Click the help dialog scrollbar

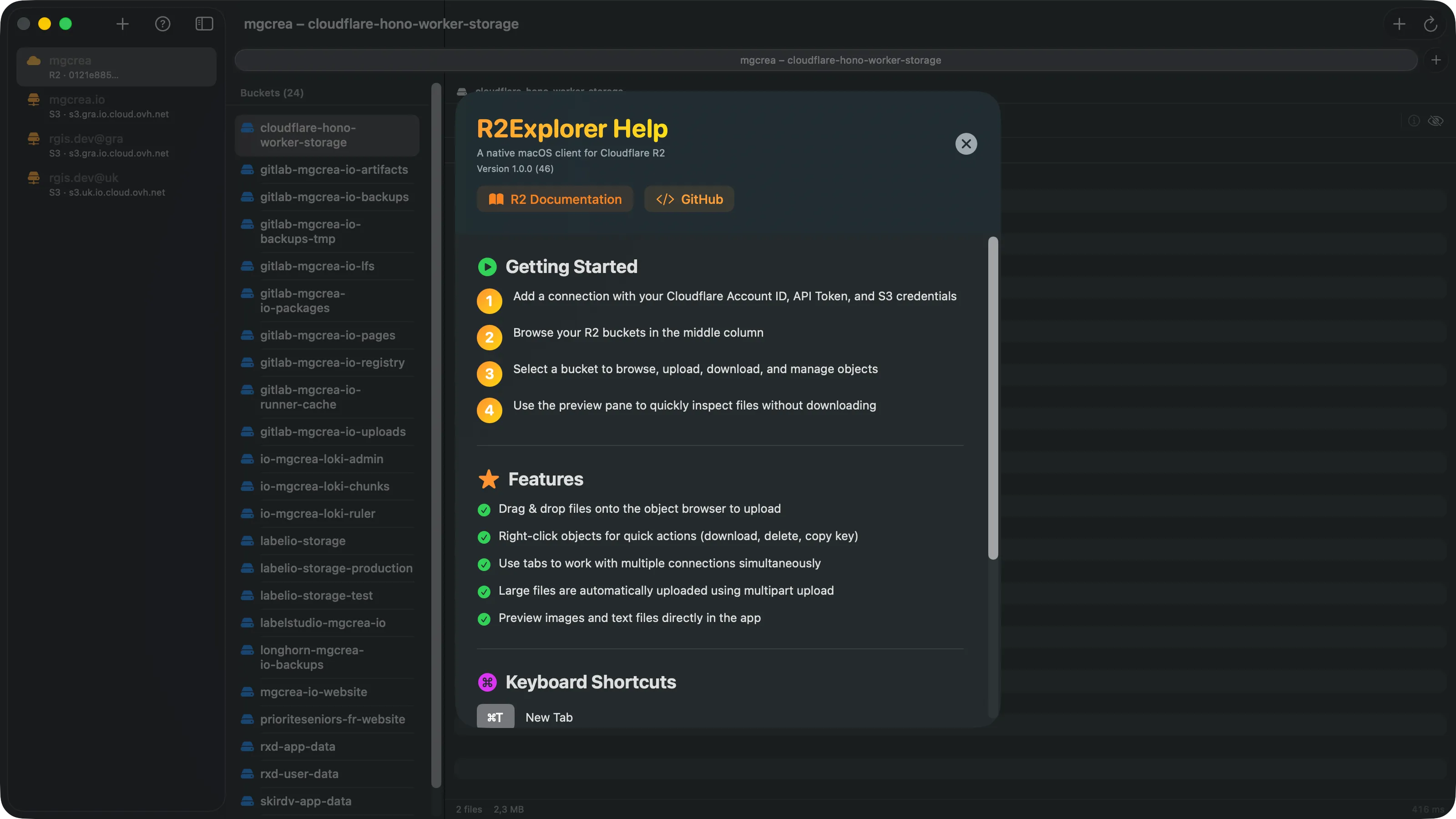[992, 398]
